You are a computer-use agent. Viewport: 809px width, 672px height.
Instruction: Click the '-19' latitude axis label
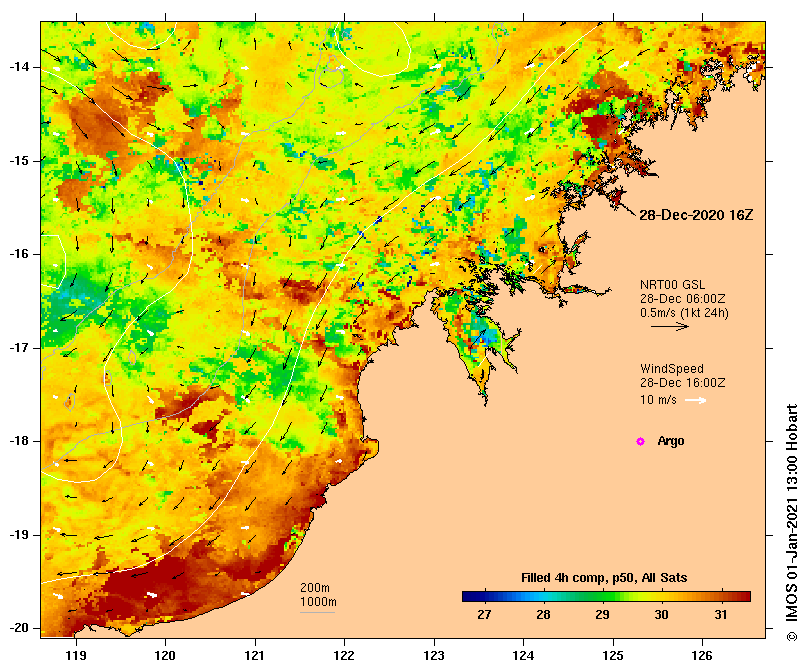tap(19, 535)
